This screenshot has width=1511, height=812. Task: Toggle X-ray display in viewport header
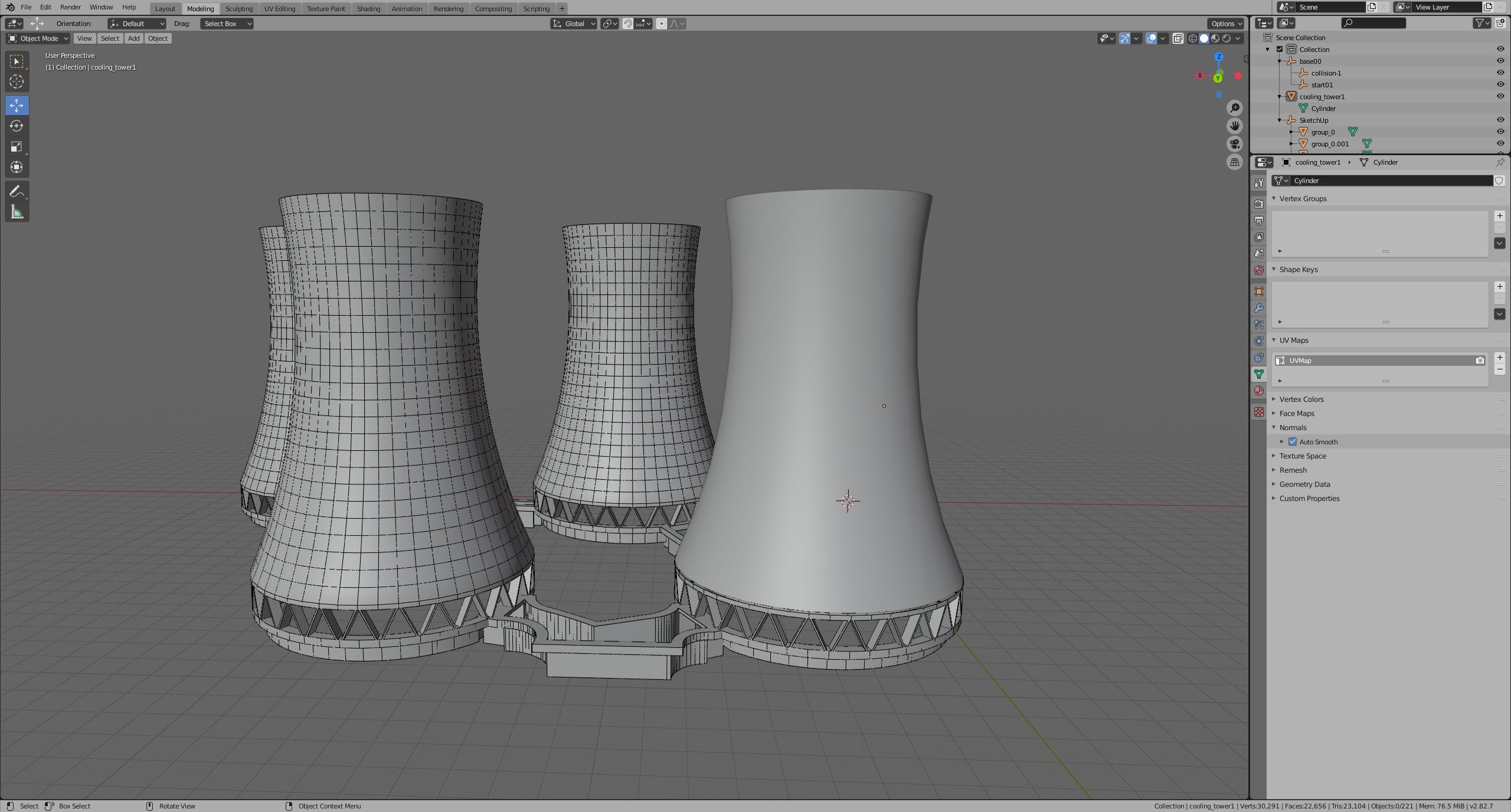[x=1178, y=38]
